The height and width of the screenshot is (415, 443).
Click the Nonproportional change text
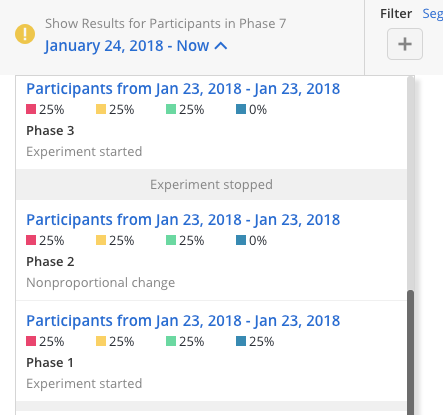tap(101, 283)
